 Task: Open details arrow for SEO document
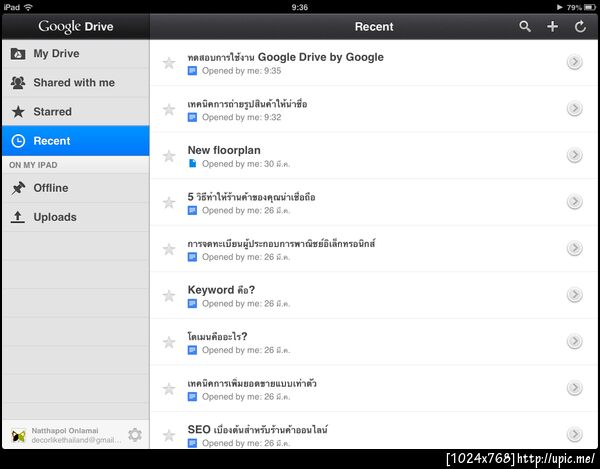[x=574, y=434]
